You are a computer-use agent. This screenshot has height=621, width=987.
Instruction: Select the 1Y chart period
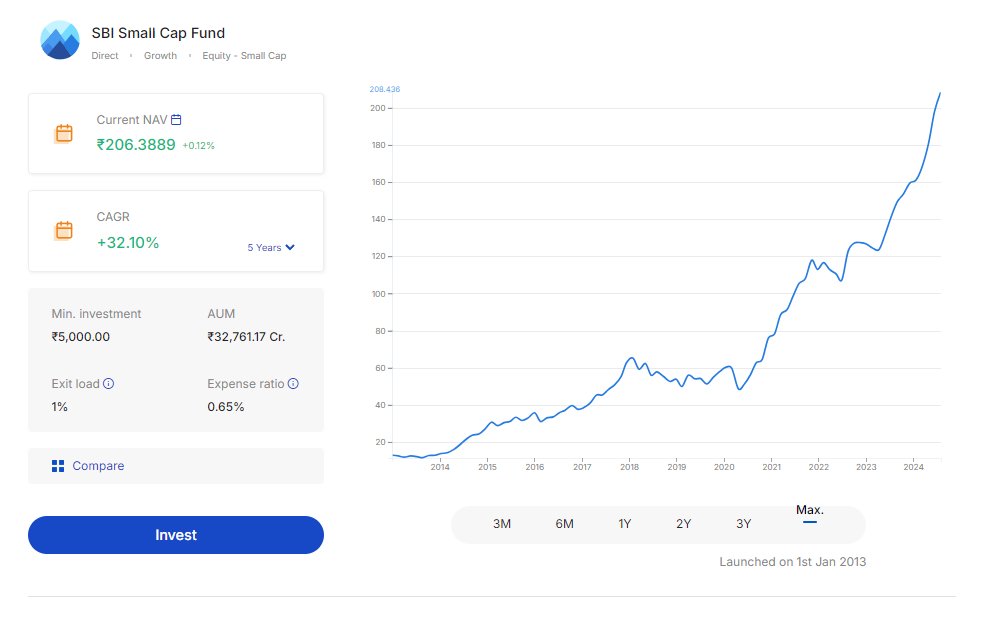(x=624, y=523)
